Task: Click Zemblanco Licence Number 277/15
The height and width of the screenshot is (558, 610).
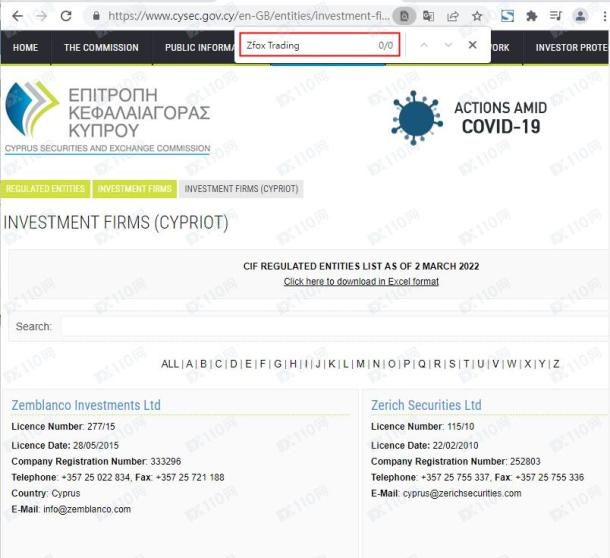Action: [x=63, y=426]
